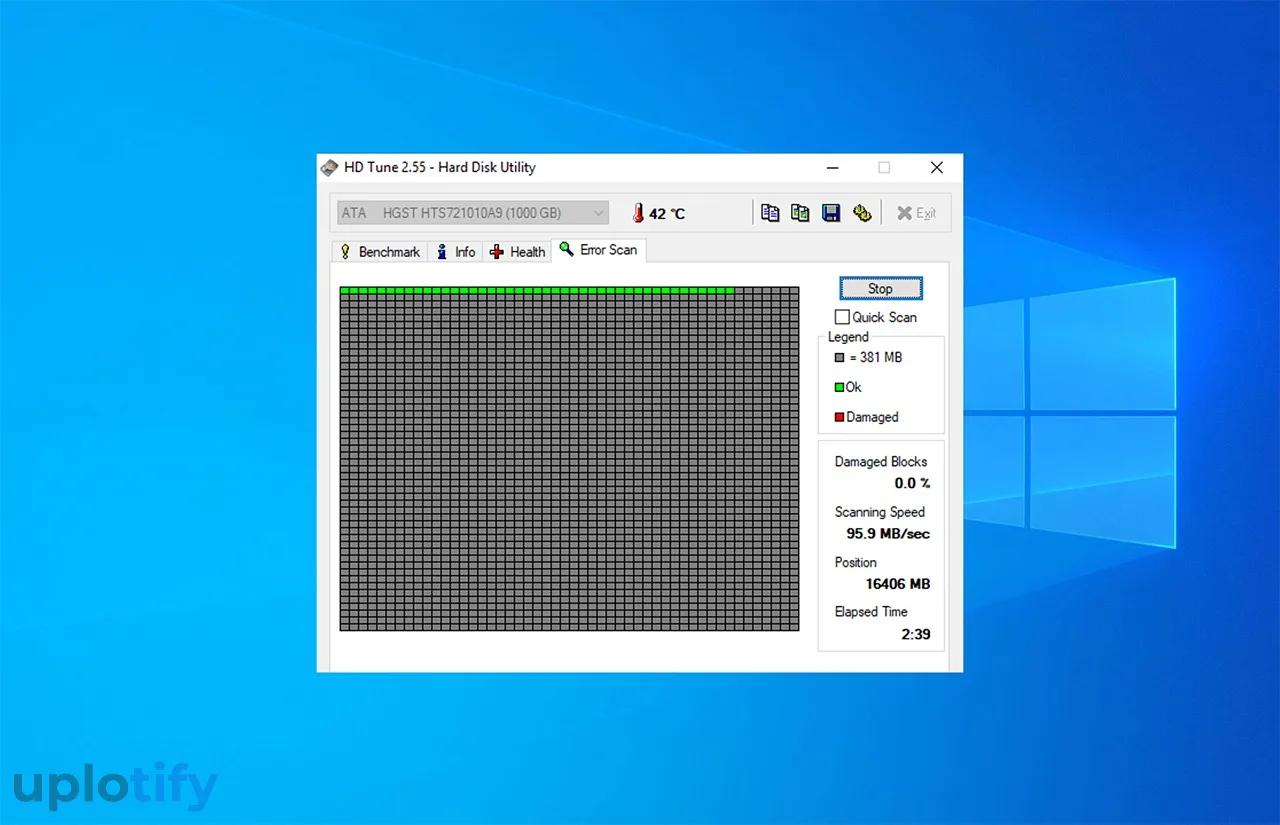The height and width of the screenshot is (825, 1280).
Task: Click the 2:39 elapsed time value
Action: tap(915, 634)
